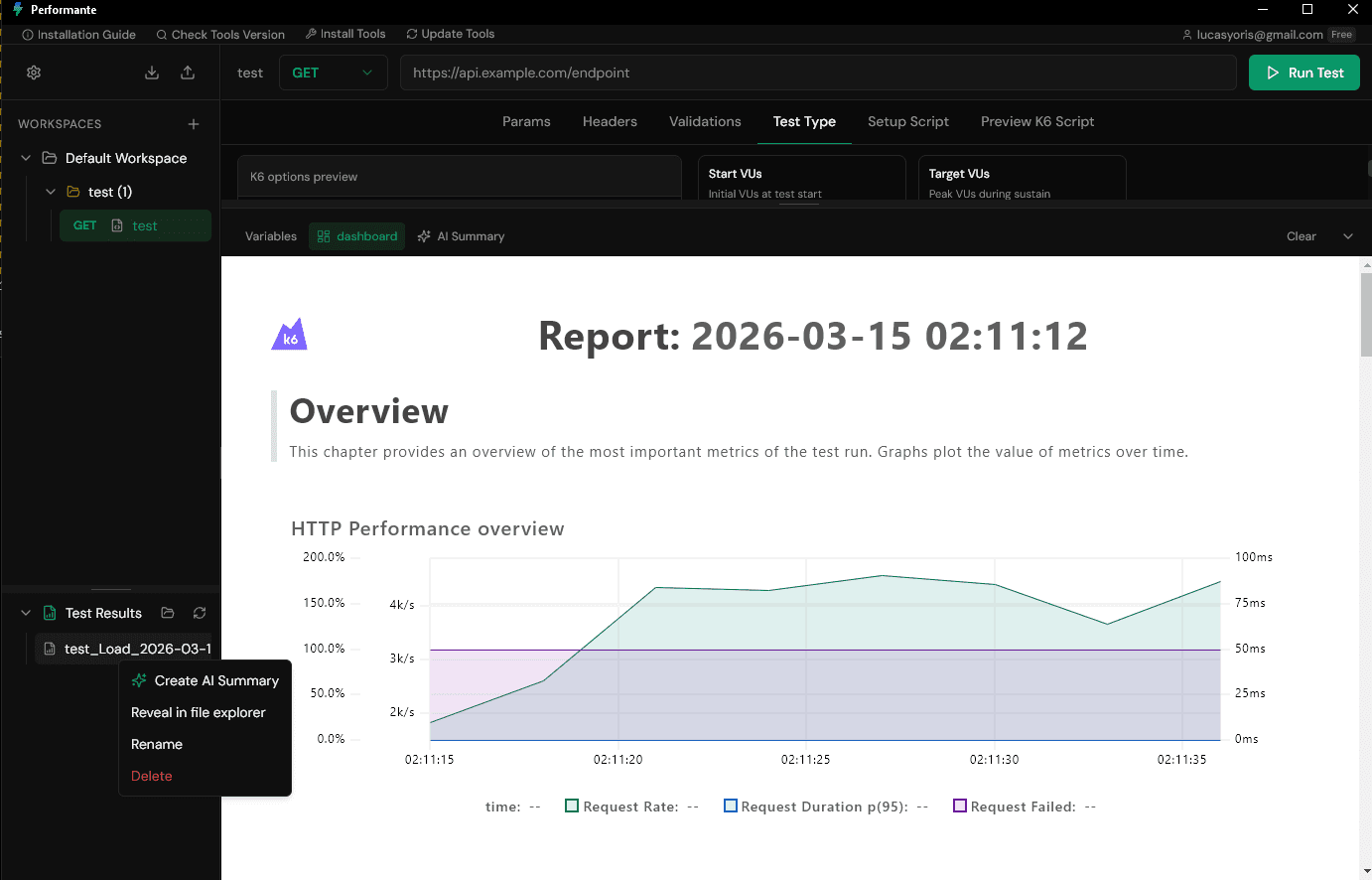Refresh the Test Results list
The height and width of the screenshot is (880, 1372).
(200, 613)
